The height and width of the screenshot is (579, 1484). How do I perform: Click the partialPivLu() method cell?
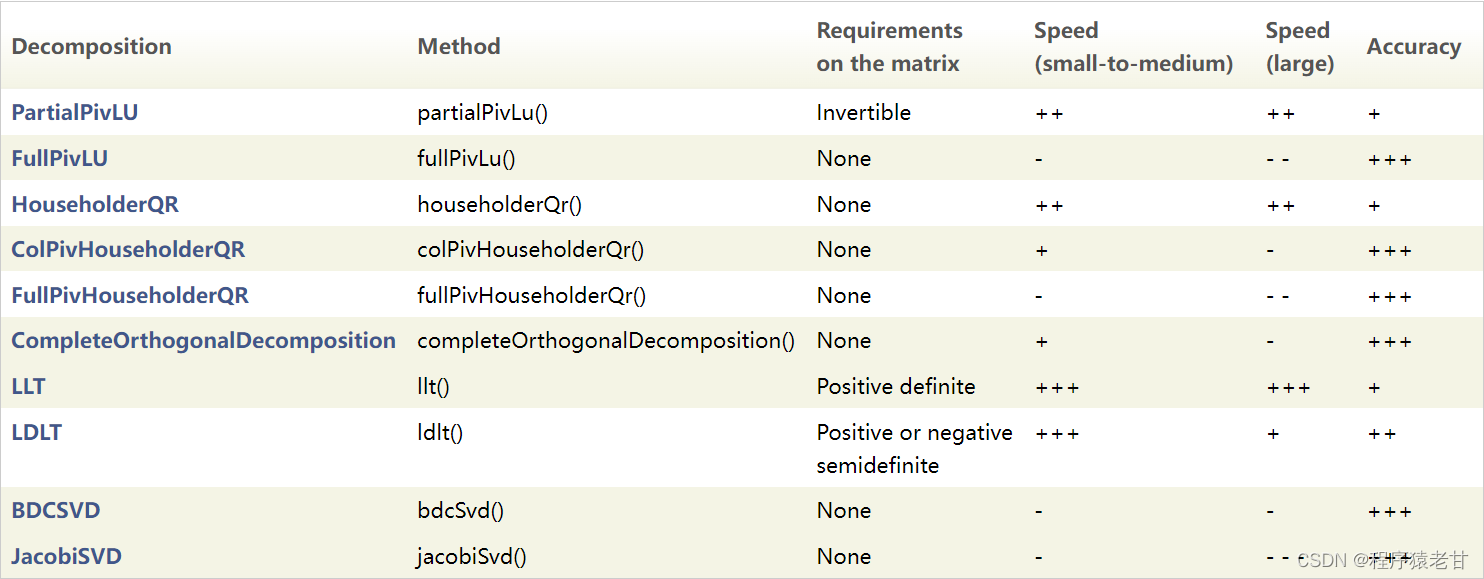click(x=482, y=112)
